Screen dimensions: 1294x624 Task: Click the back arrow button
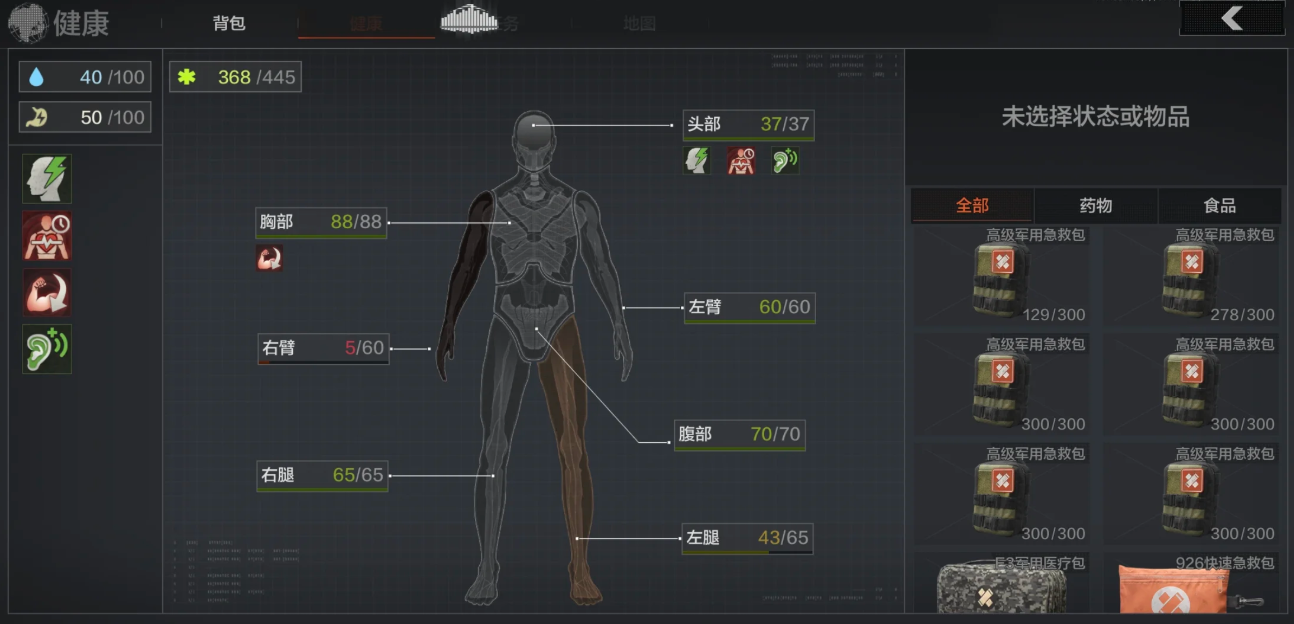(x=1231, y=18)
